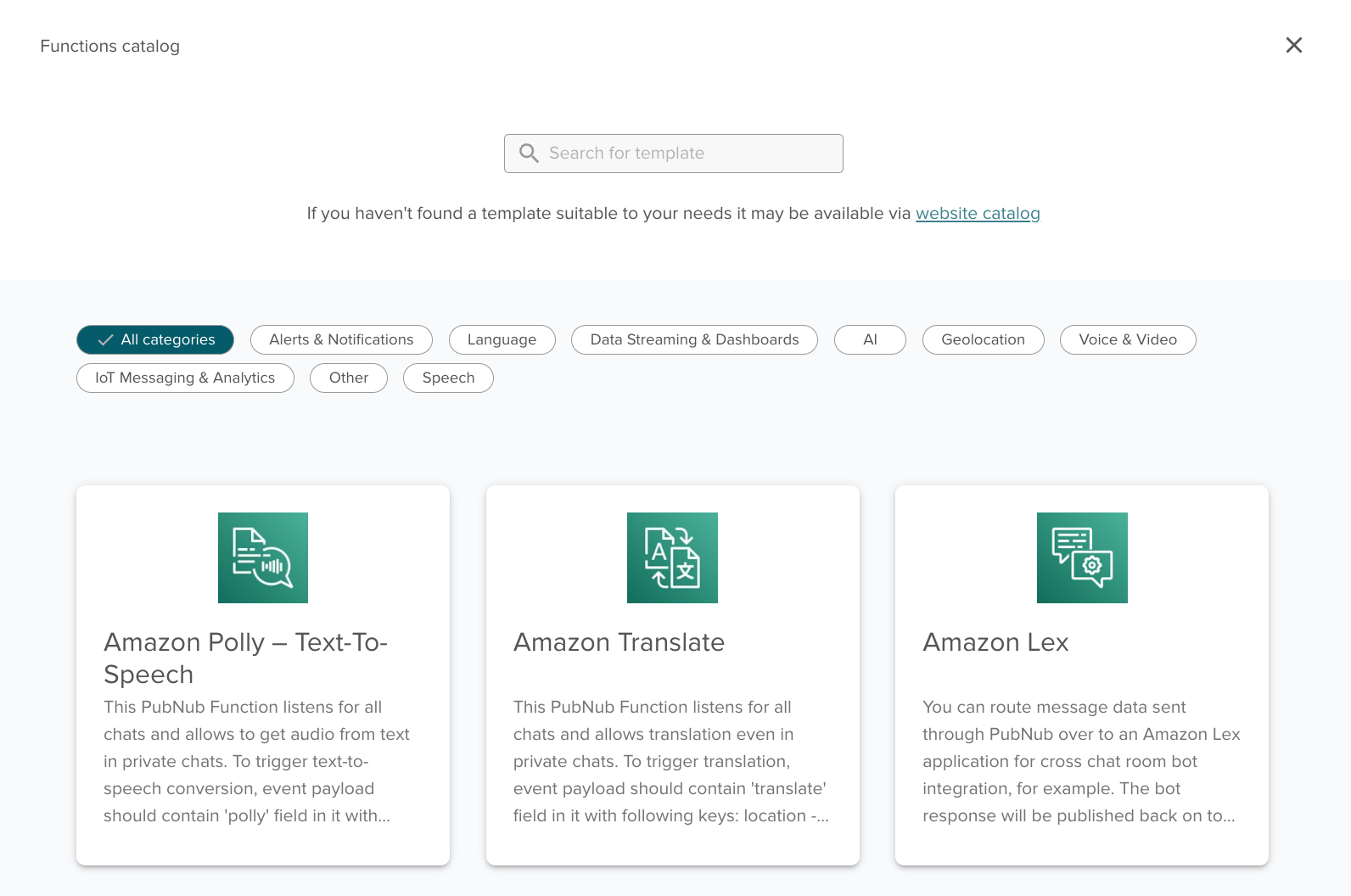The height and width of the screenshot is (896, 1351).
Task: Filter by Geolocation category
Action: (x=983, y=339)
